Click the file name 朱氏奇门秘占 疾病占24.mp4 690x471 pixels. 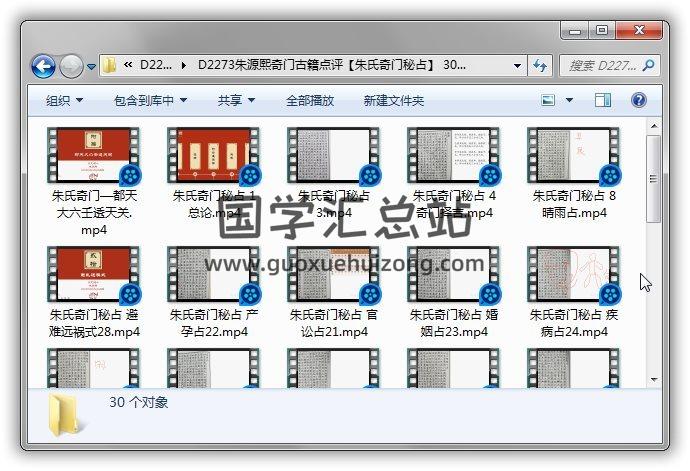(574, 323)
